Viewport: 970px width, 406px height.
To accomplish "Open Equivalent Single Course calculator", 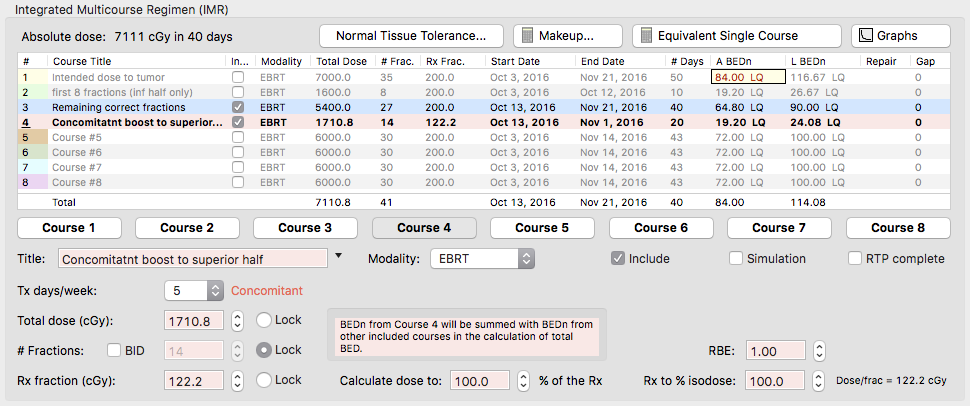I will click(737, 36).
